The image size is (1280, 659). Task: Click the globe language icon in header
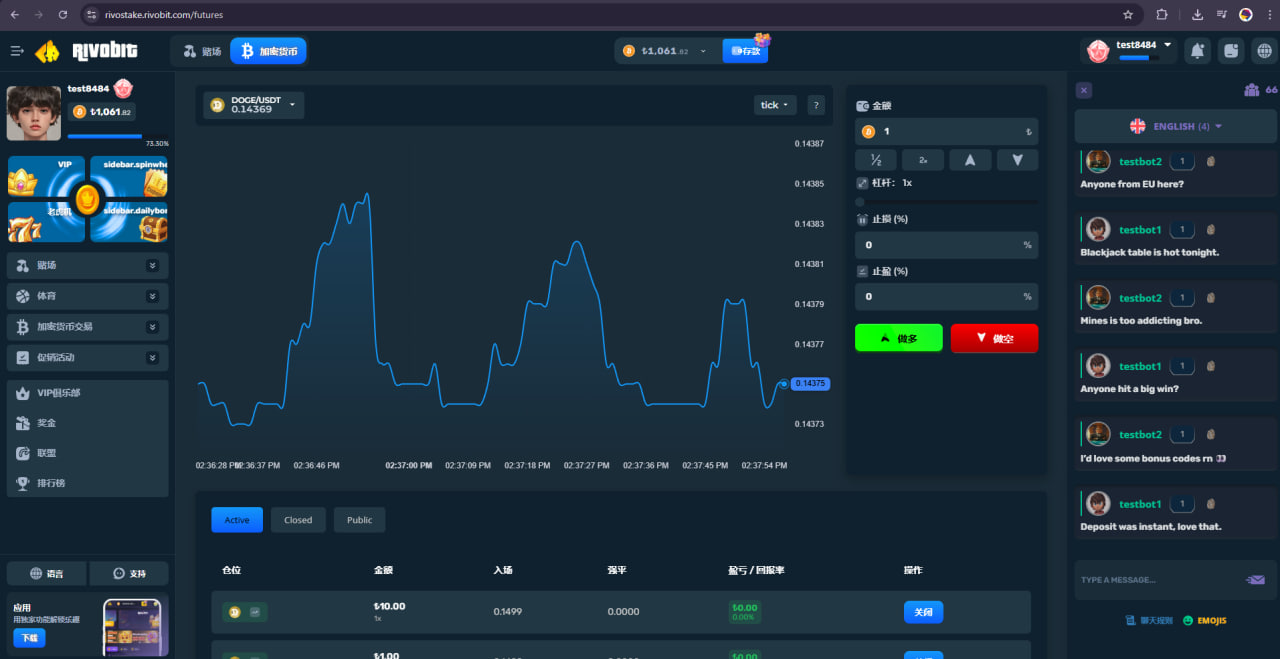click(x=1263, y=50)
